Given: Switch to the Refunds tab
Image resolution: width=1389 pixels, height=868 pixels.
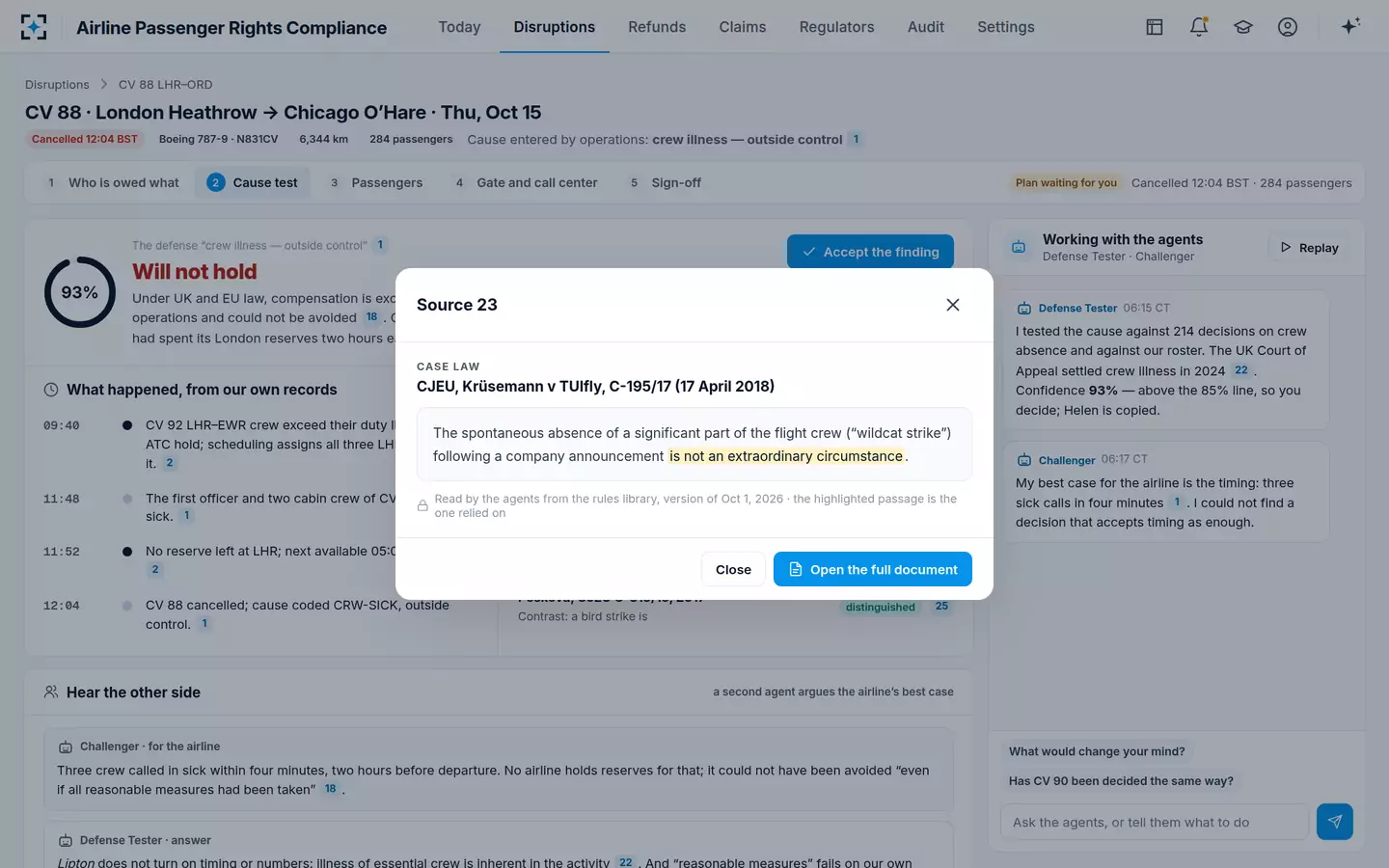Looking at the screenshot, I should click(x=657, y=27).
